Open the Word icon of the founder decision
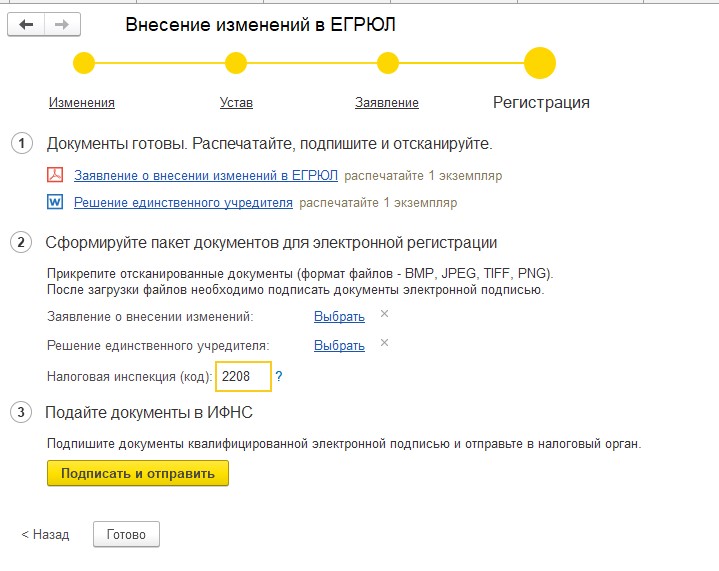Screen dimensions: 719x571 pyautogui.click(x=55, y=202)
